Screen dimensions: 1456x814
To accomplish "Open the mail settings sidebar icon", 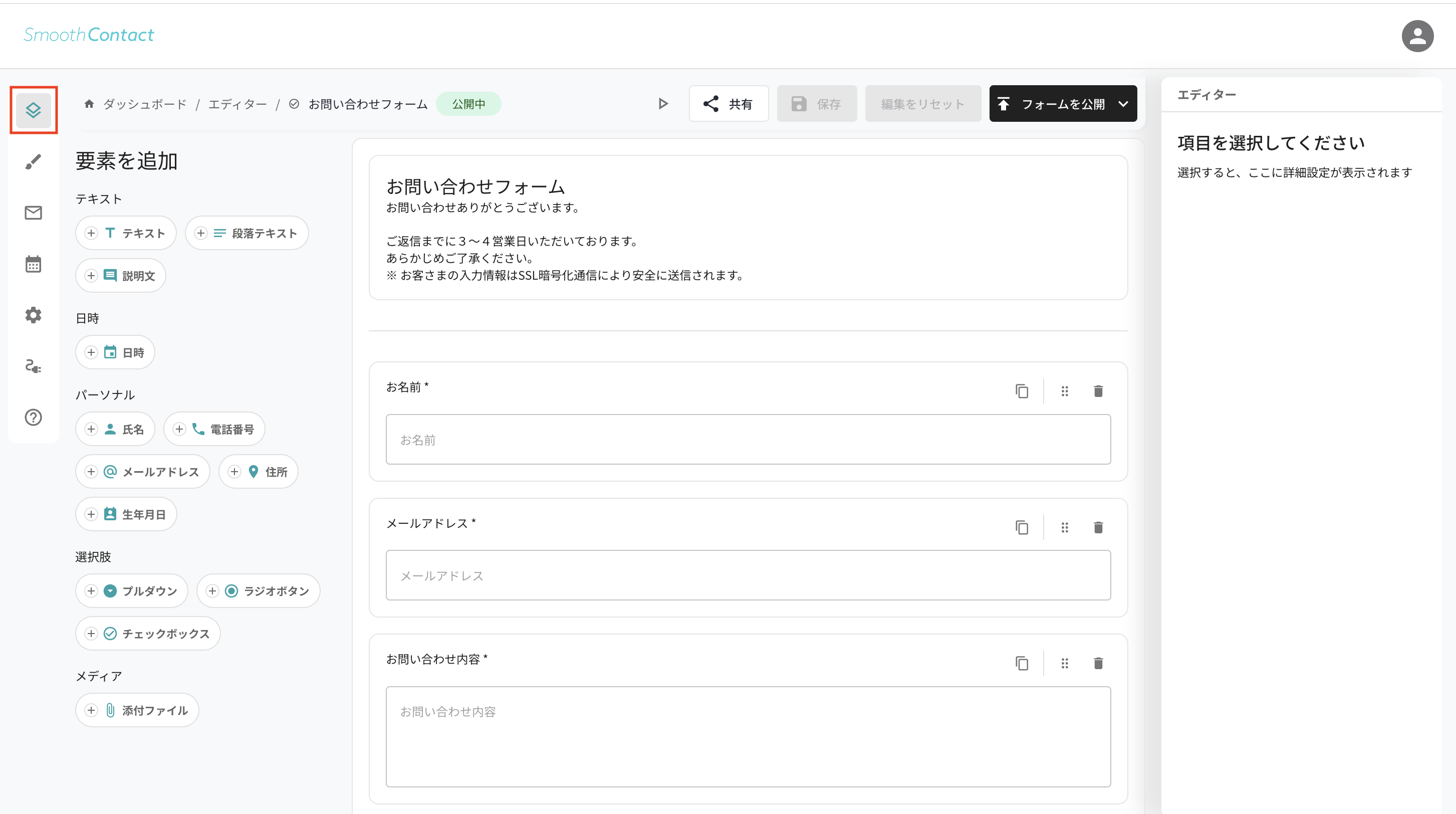I will [x=34, y=213].
